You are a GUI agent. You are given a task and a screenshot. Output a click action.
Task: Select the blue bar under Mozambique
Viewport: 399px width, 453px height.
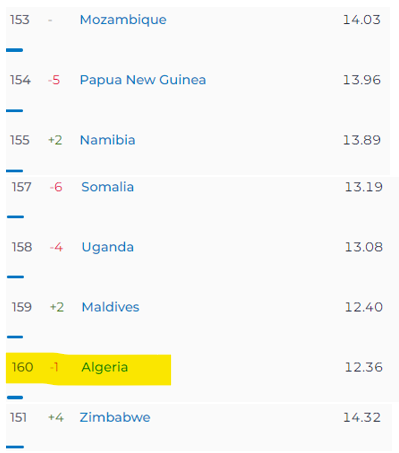tap(14, 50)
